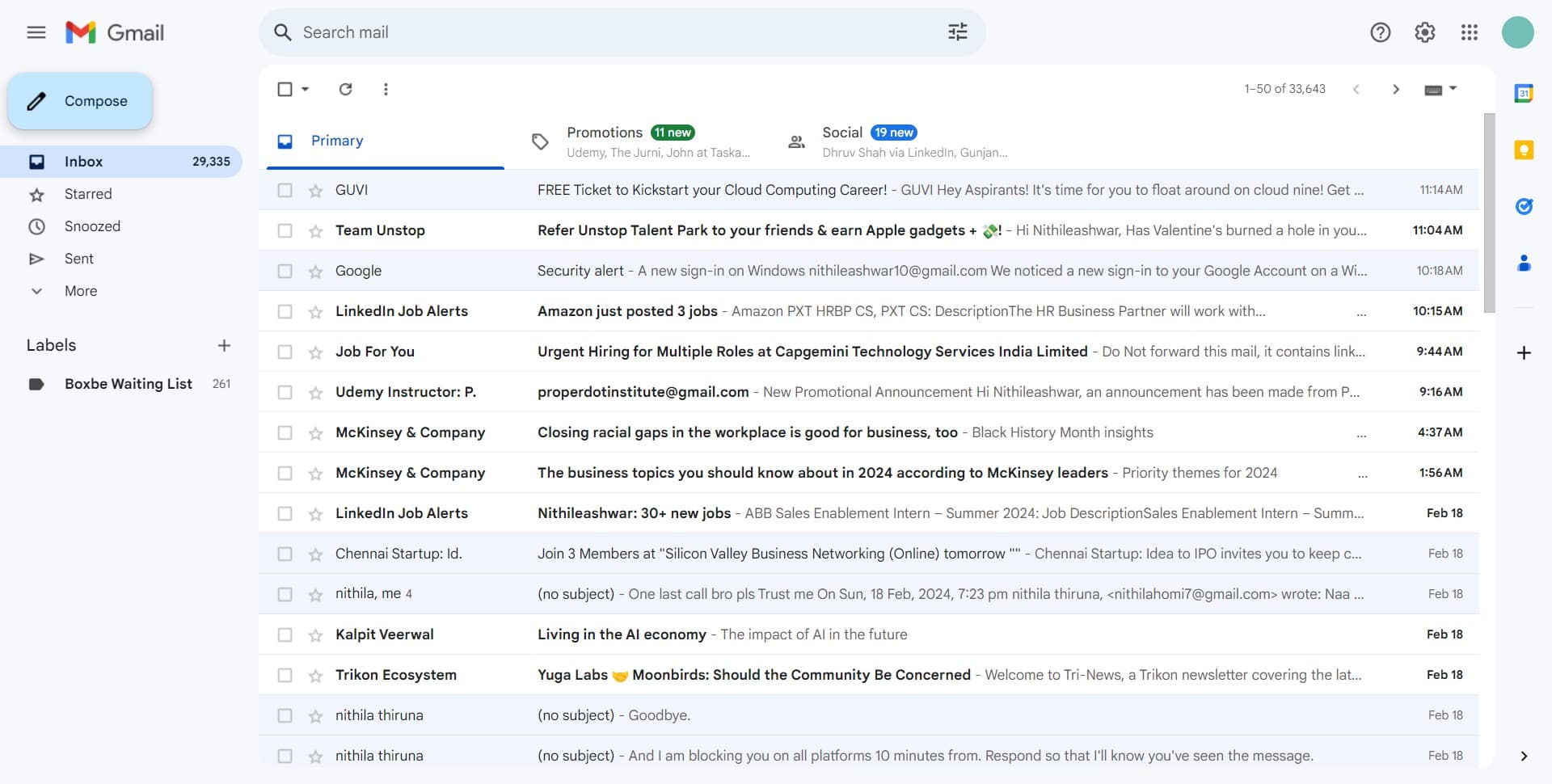Open the Settings gear icon
The image size is (1552, 784).
click(x=1424, y=32)
